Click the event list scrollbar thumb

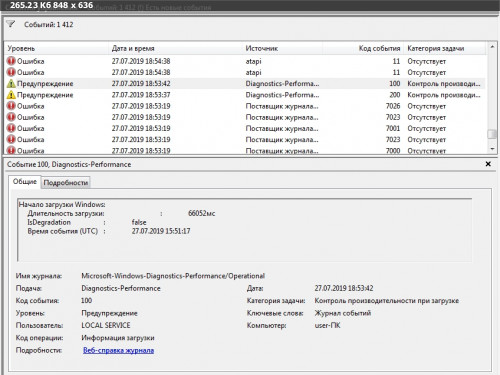click(492, 134)
